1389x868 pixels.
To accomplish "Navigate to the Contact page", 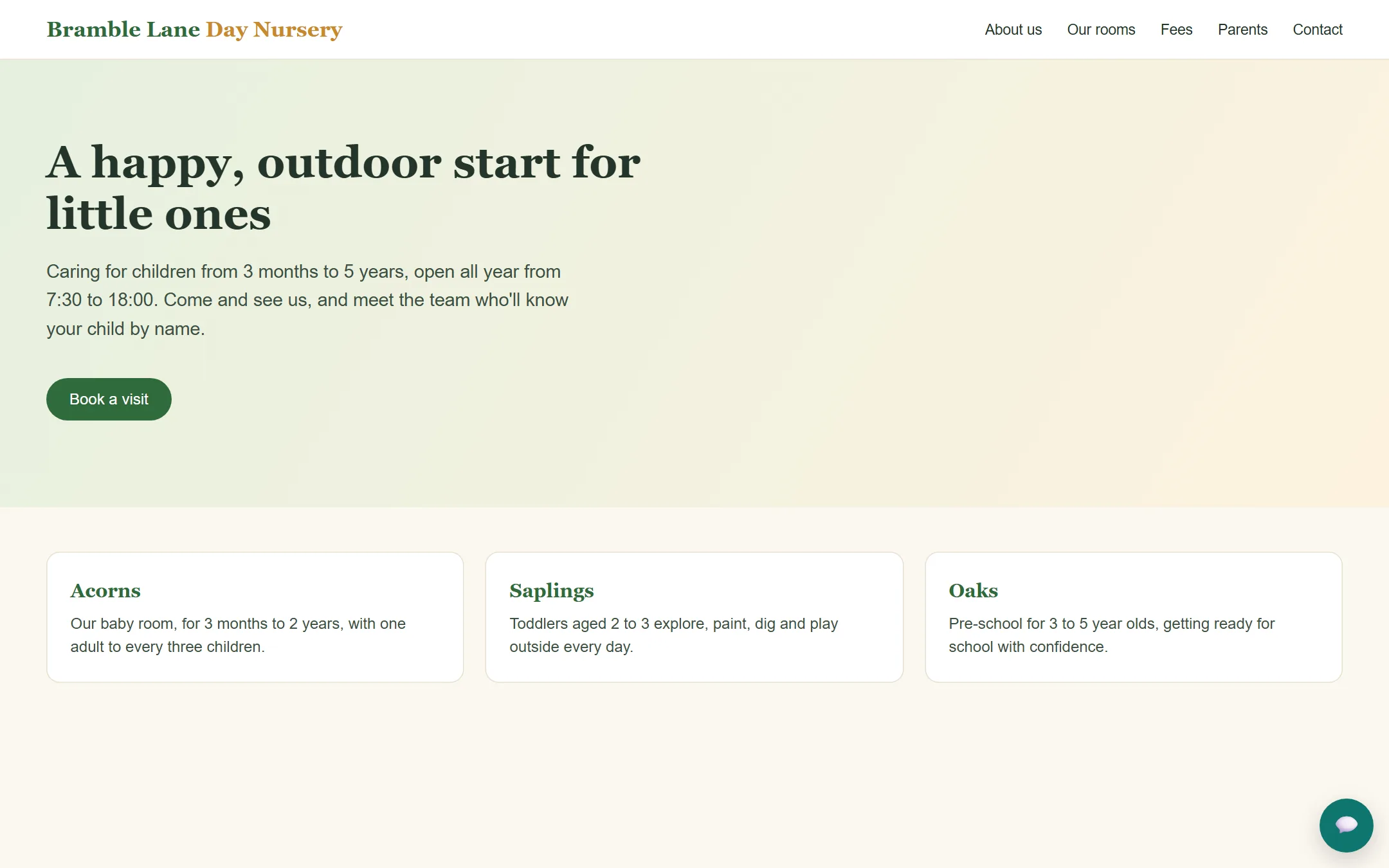I will point(1318,30).
